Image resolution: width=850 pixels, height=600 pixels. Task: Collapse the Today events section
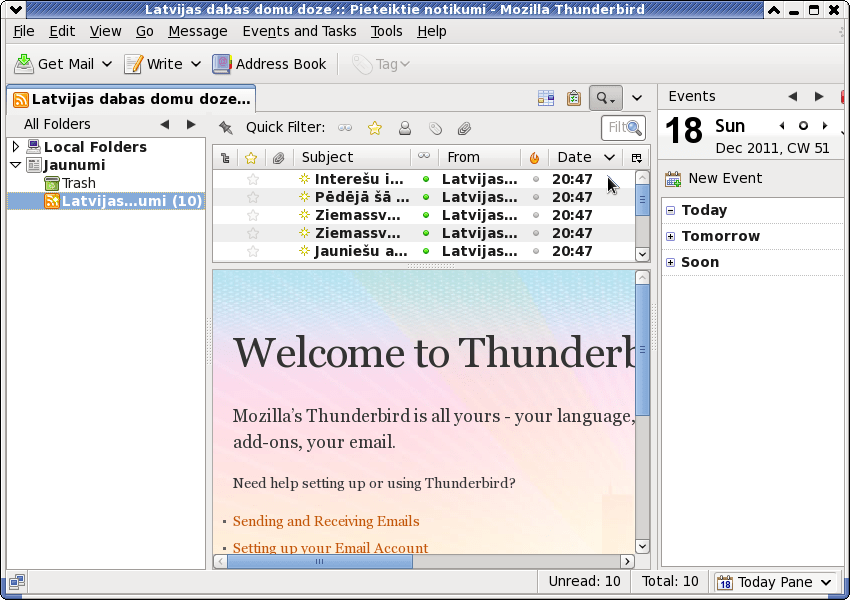(671, 210)
